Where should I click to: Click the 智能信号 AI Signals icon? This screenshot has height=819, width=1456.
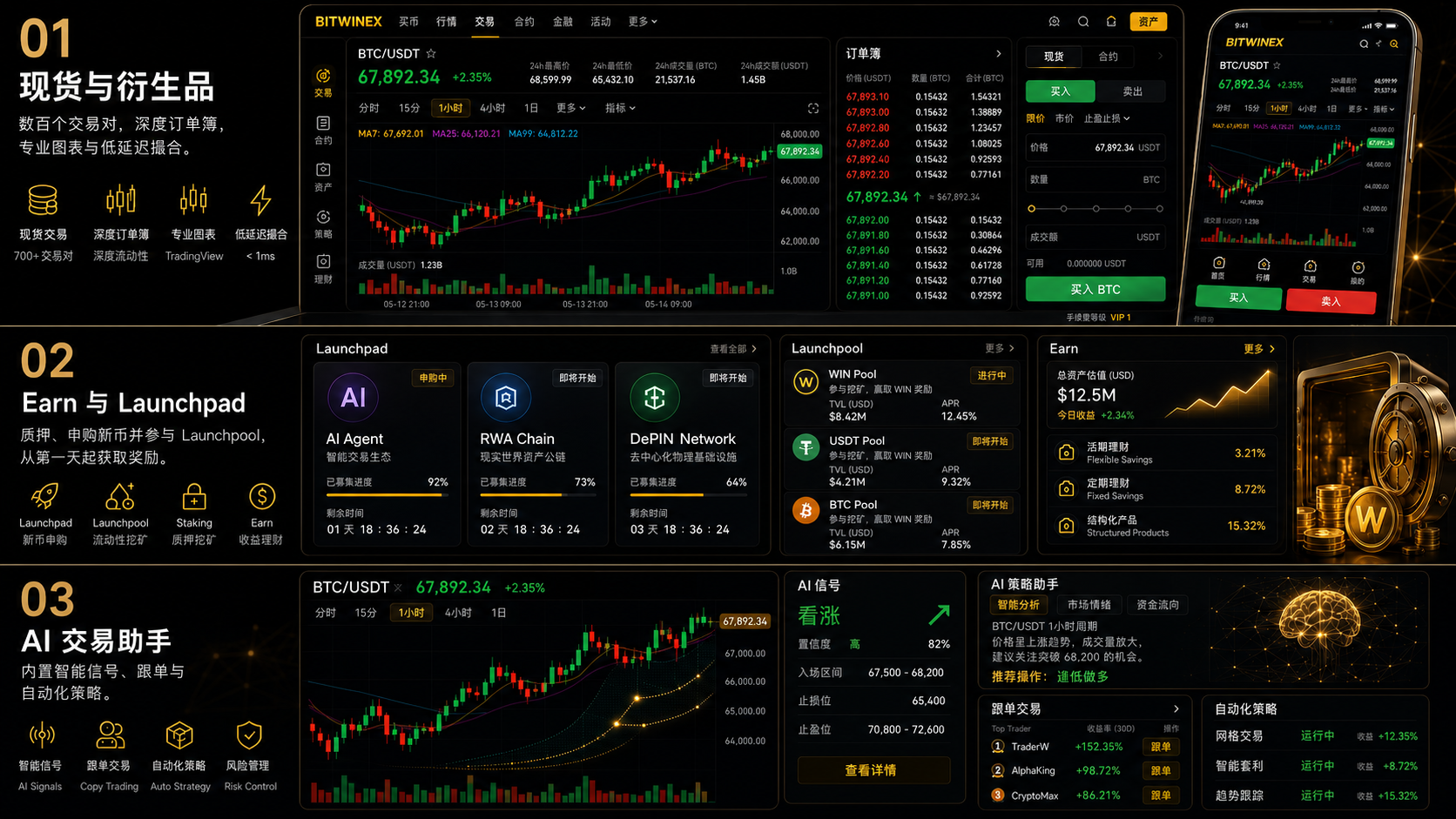point(41,735)
